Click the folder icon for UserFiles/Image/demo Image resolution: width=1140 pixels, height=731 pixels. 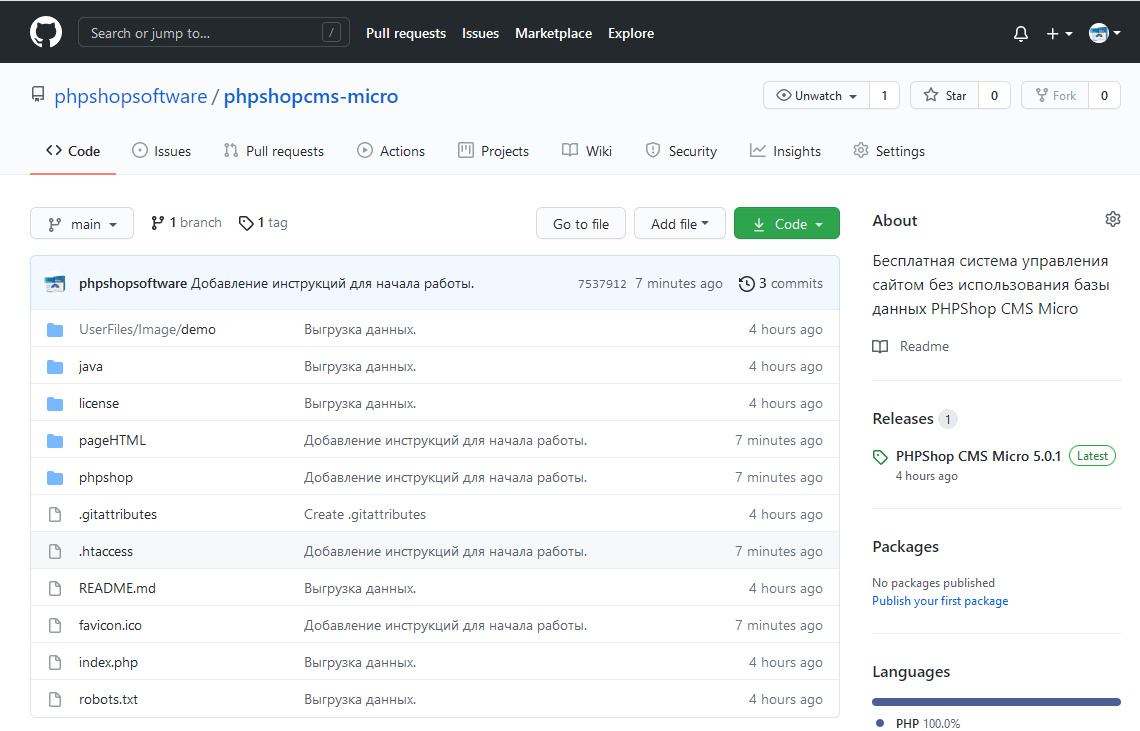[x=55, y=330]
